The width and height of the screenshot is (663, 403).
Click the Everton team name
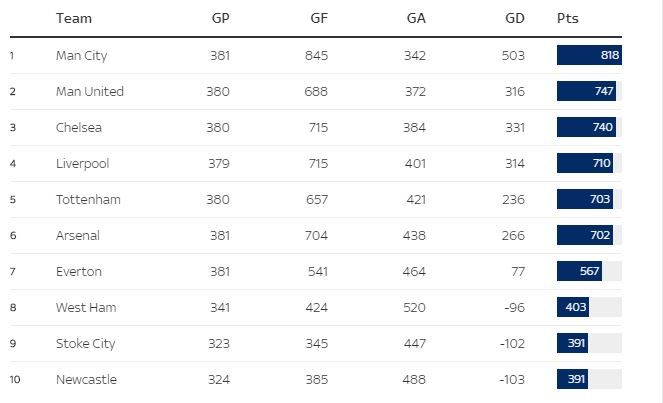[79, 272]
